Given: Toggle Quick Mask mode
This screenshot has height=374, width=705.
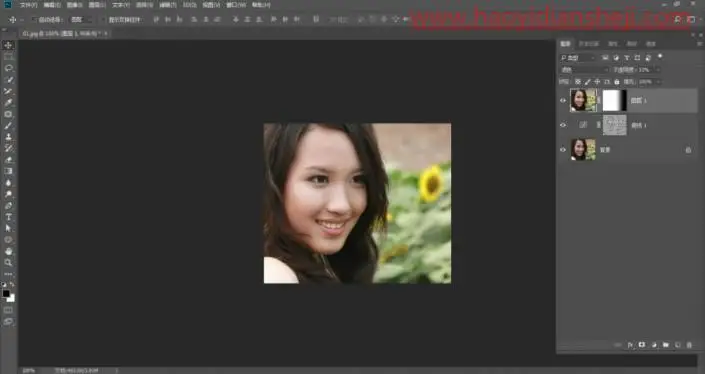Looking at the screenshot, I should pos(8,310).
